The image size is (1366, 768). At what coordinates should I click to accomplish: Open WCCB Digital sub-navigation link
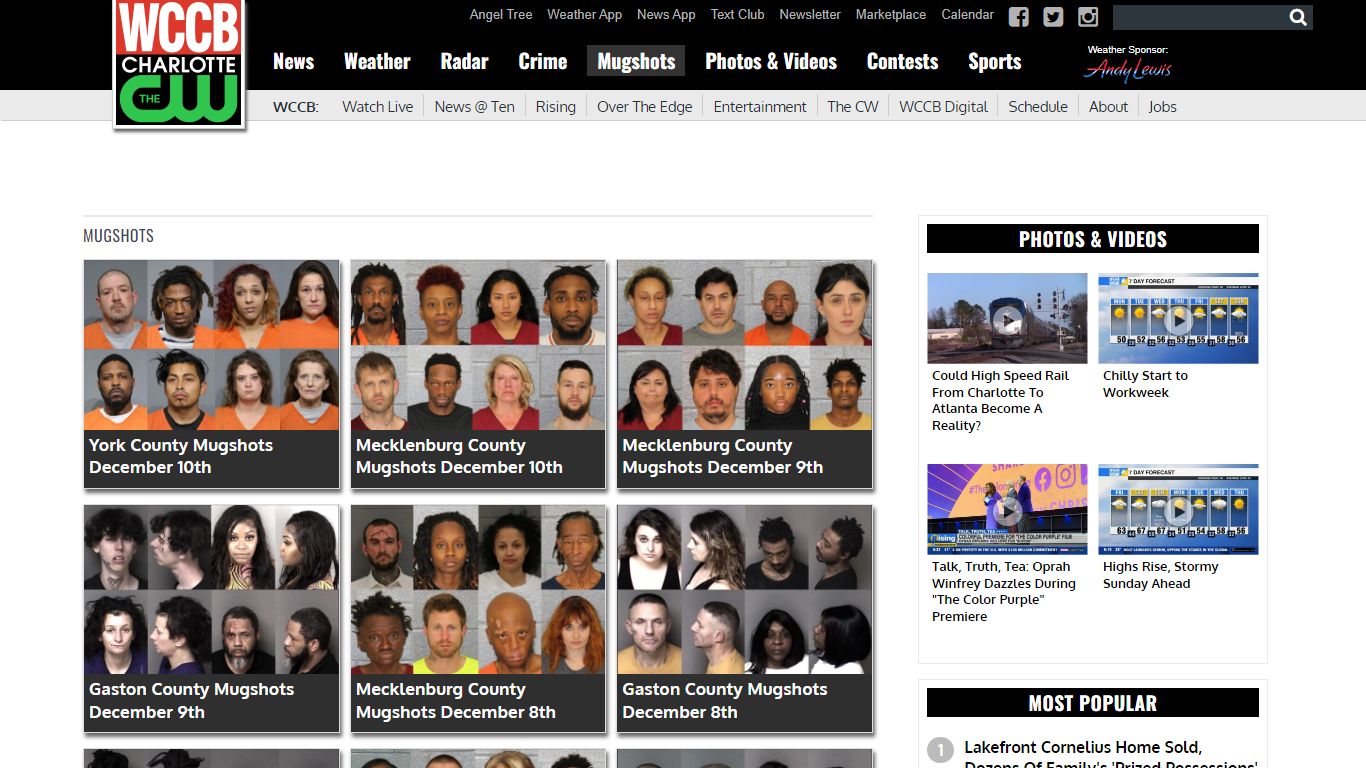click(943, 106)
